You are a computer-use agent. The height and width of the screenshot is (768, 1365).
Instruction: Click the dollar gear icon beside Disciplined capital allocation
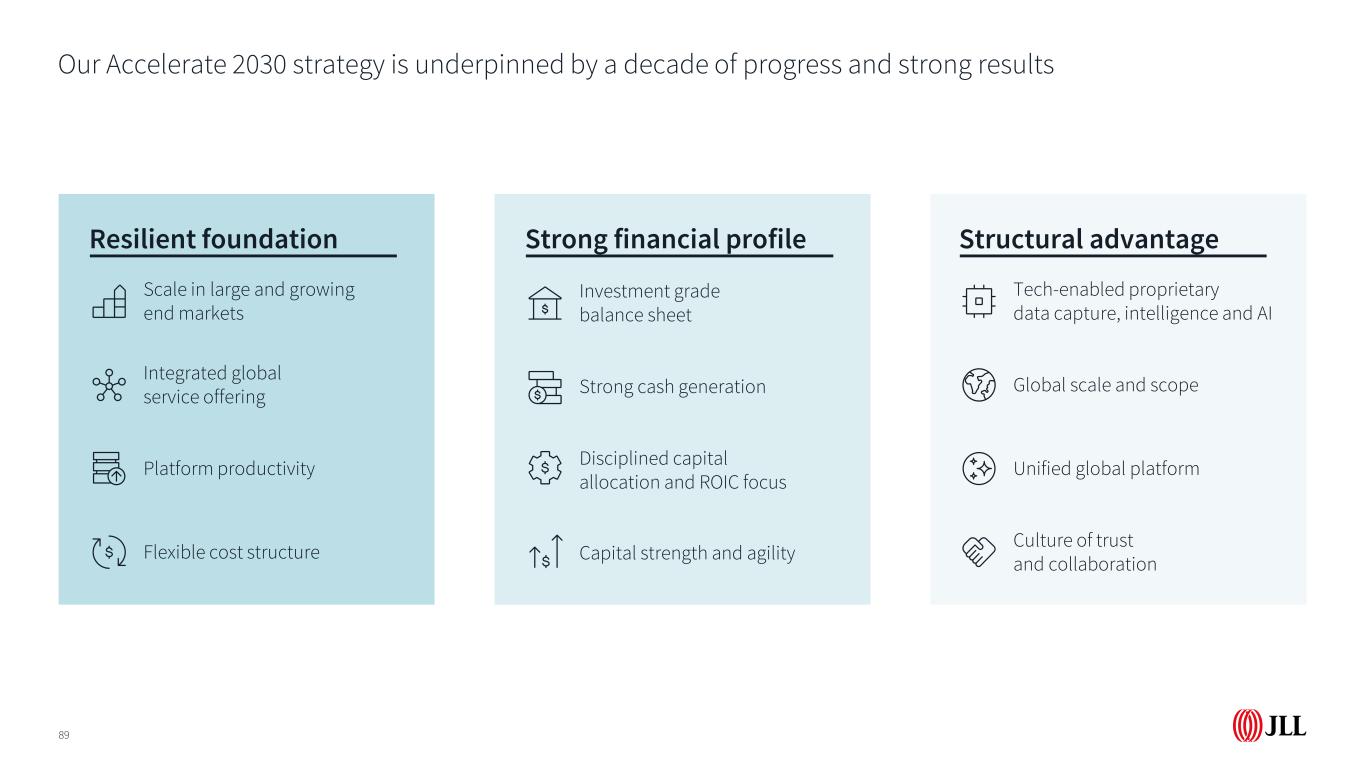pyautogui.click(x=544, y=468)
